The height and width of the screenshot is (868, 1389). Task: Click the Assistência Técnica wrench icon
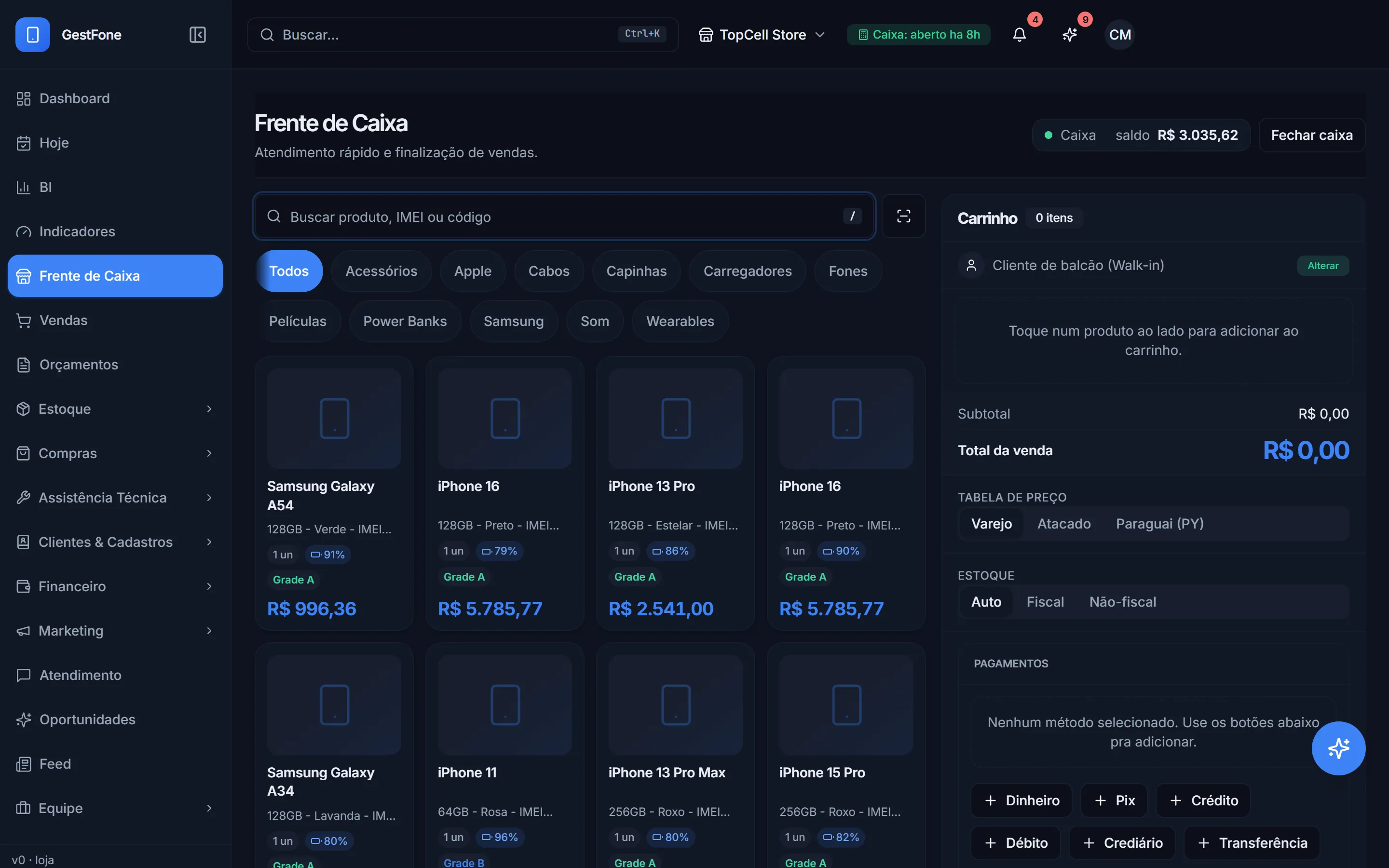pos(23,497)
